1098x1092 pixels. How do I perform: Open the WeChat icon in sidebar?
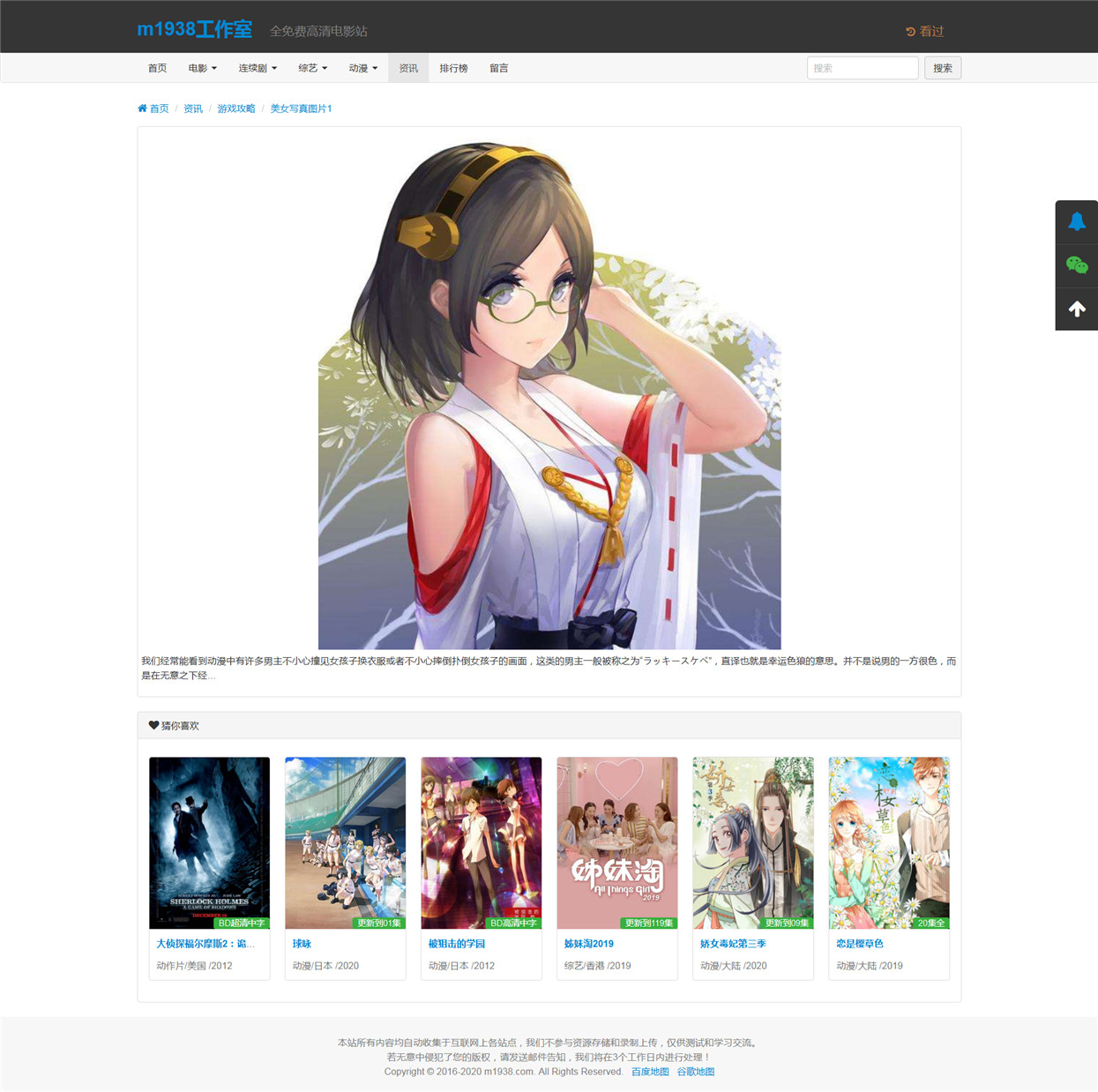[x=1077, y=265]
